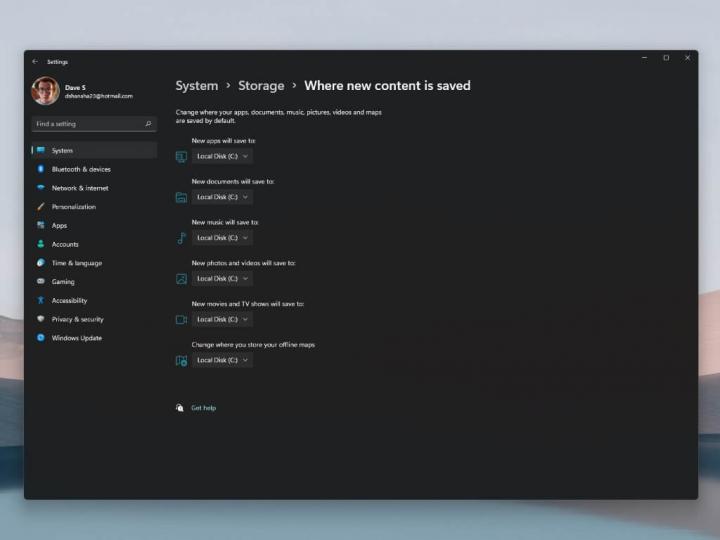Click the back arrow in the Settings title bar
This screenshot has height=540, width=720.
point(35,62)
